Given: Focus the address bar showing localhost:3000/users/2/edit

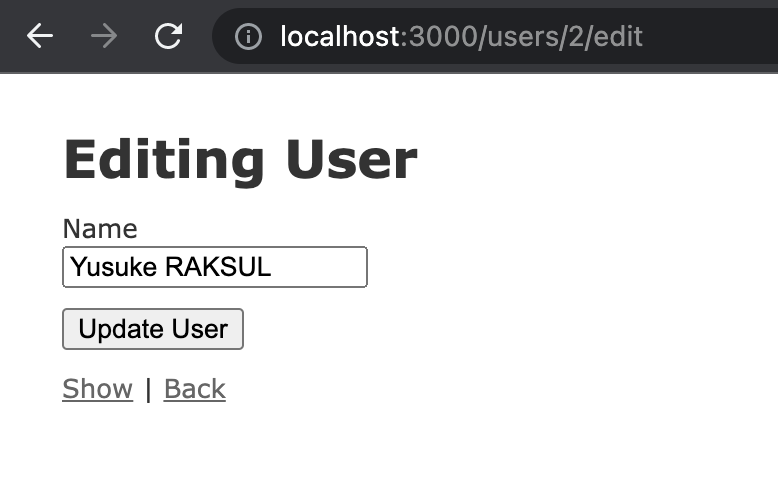Looking at the screenshot, I should [x=495, y=36].
